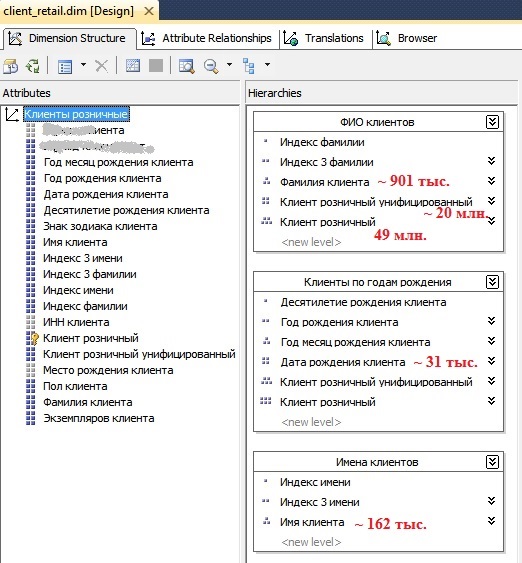Image resolution: width=522 pixels, height=563 pixels.
Task: Switch to the Dimension Structure tab
Action: tap(70, 38)
